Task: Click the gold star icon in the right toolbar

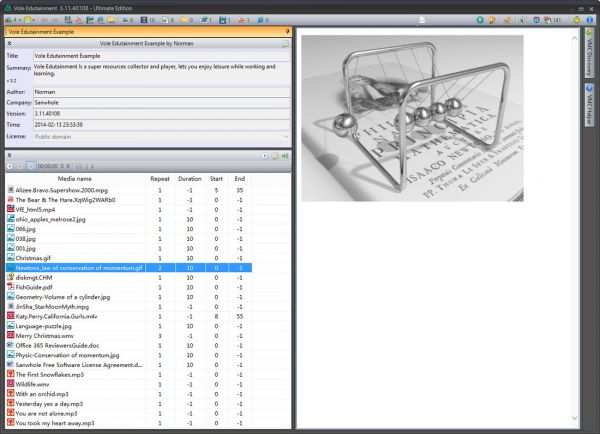Action: (x=492, y=20)
